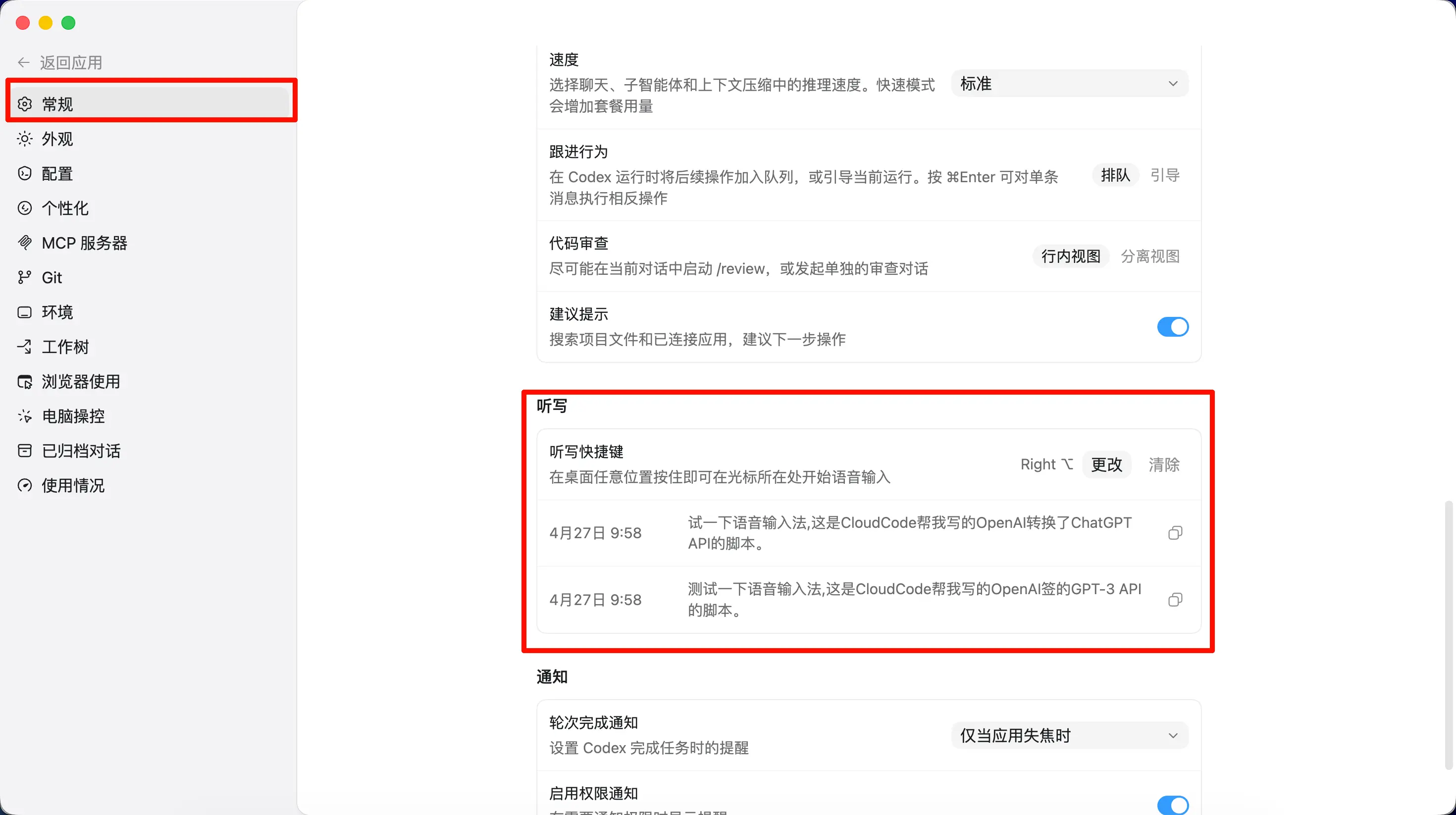
Task: Open 已归档对话 archive icon
Action: click(25, 451)
